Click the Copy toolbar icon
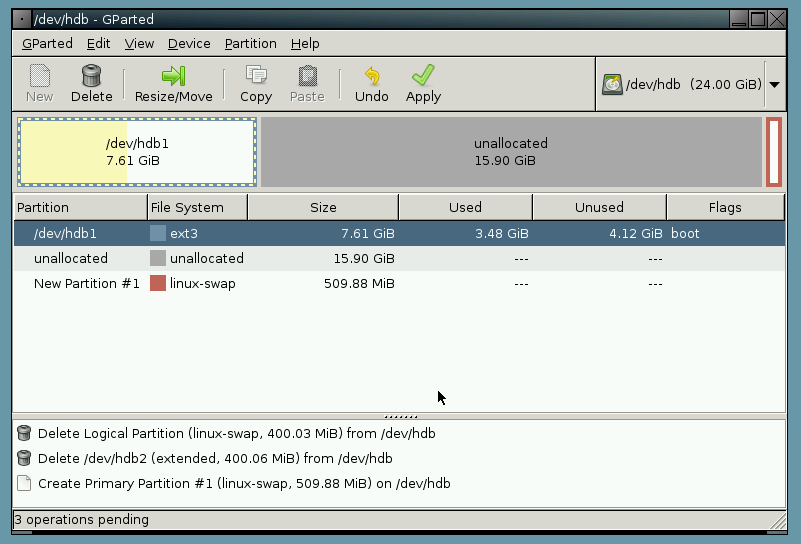Image resolution: width=801 pixels, height=544 pixels. 256,76
